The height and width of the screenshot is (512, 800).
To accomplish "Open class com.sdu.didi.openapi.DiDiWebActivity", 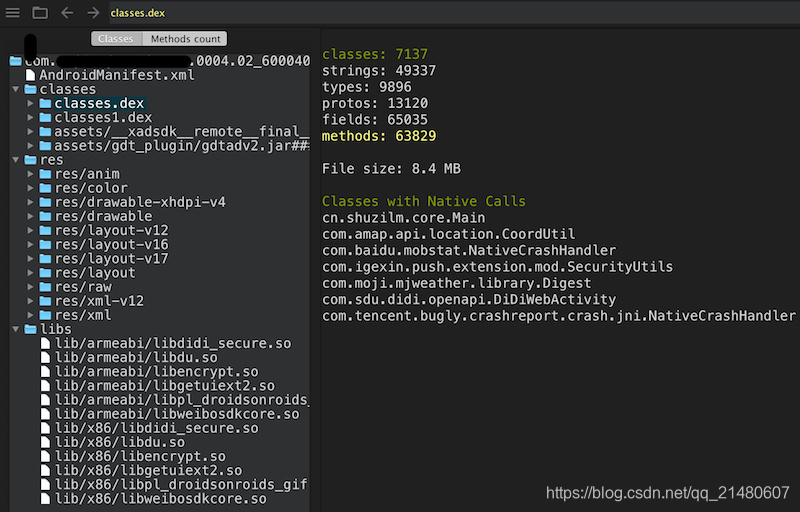I will pos(469,299).
